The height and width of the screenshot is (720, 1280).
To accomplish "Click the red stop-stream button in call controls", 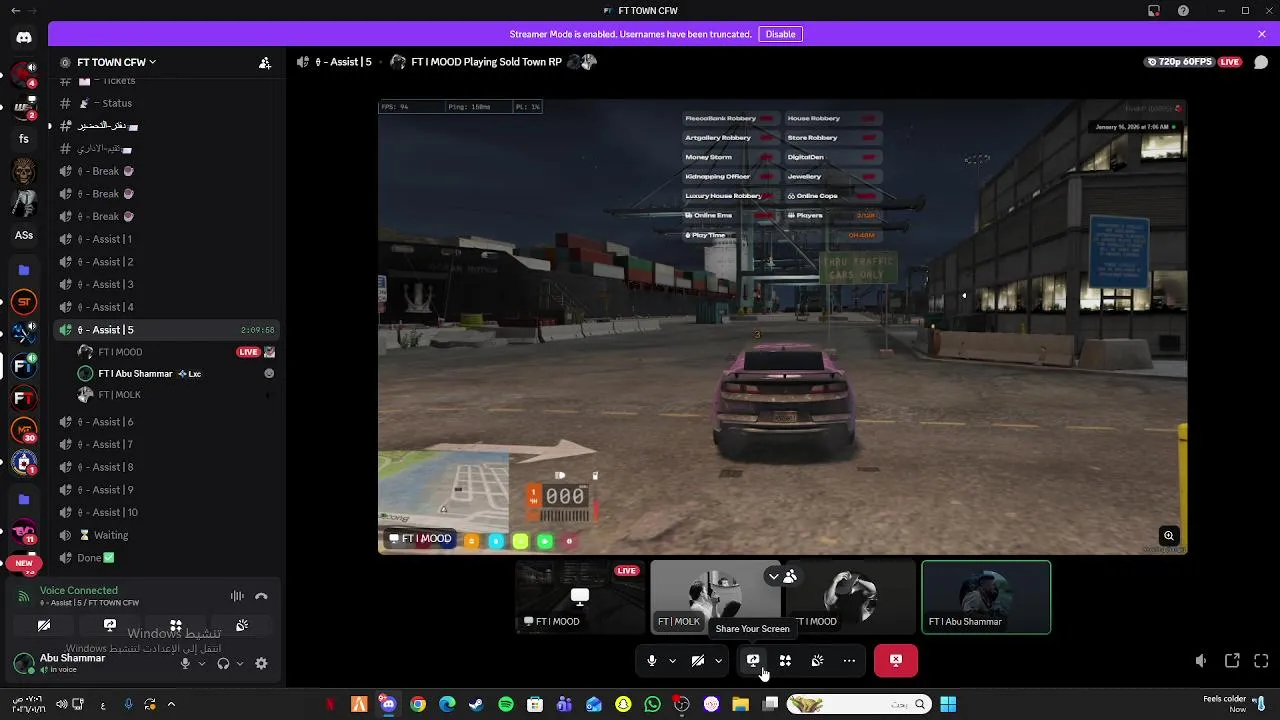I will (896, 660).
